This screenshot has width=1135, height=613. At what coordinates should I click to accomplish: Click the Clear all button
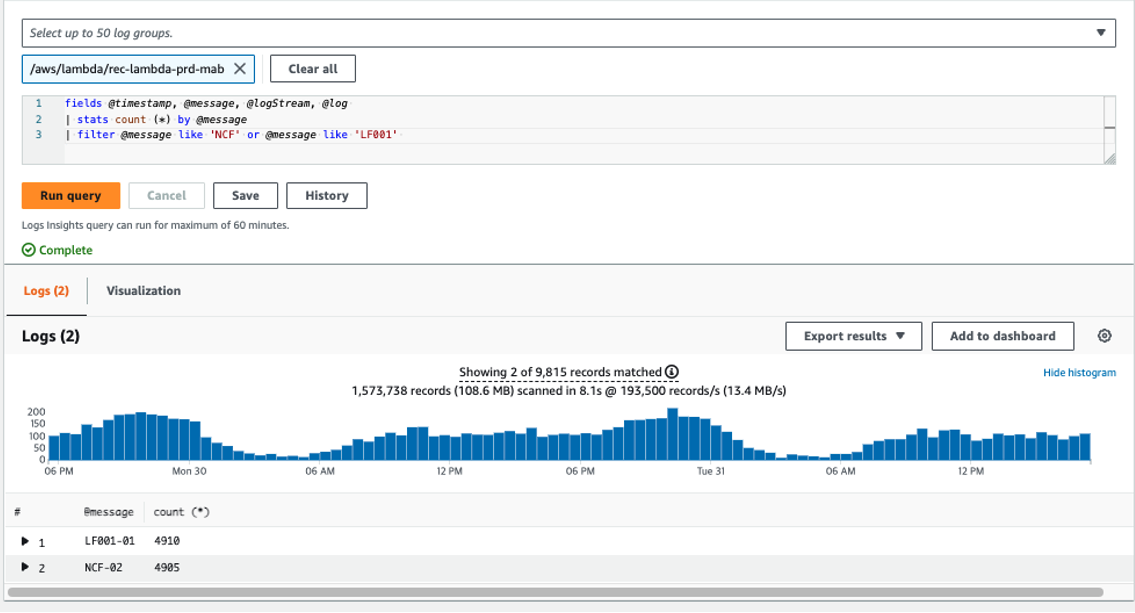[313, 69]
